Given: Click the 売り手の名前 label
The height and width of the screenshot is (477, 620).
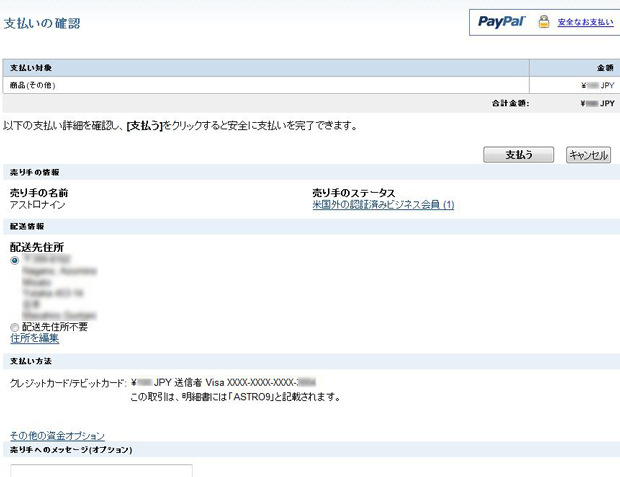Looking at the screenshot, I should [39, 193].
